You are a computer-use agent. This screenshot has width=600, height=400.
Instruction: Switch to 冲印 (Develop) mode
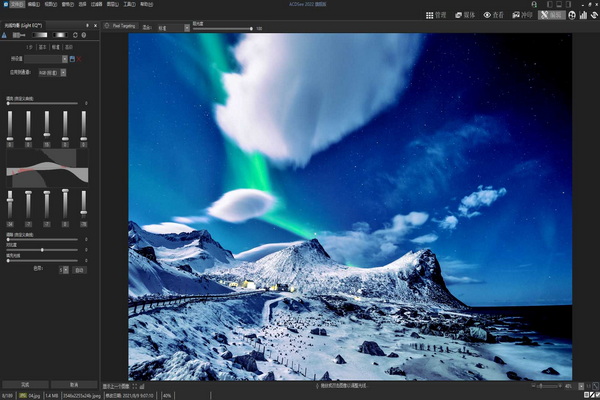coord(522,15)
